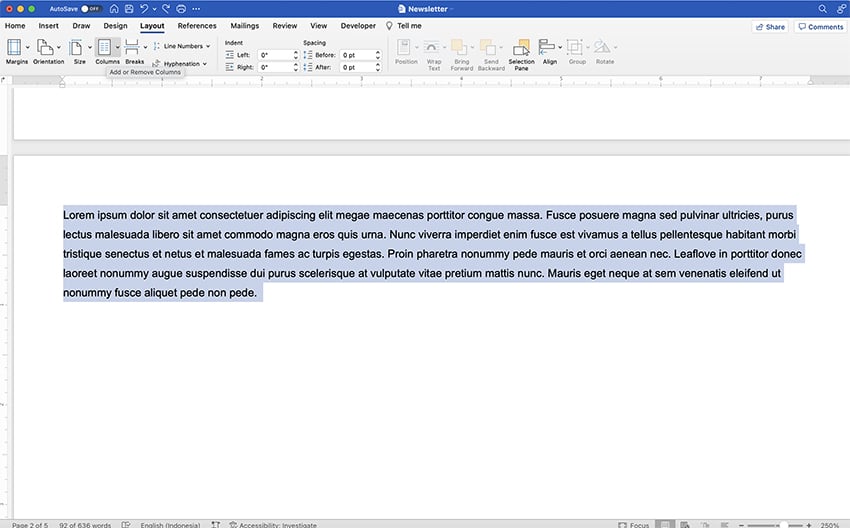The width and height of the screenshot is (850, 528).
Task: Switch to Web Layout view in status bar
Action: (x=685, y=524)
